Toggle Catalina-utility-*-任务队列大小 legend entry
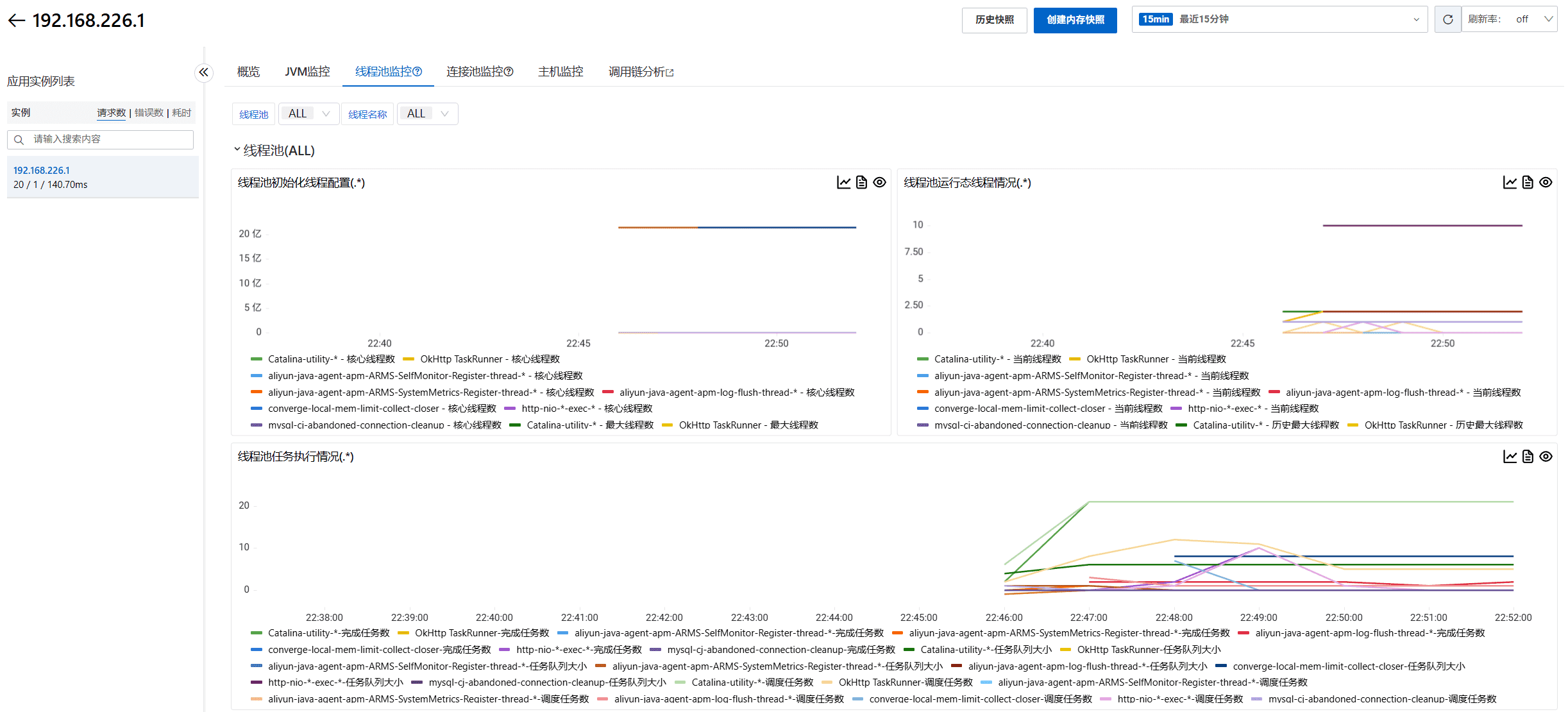Screen dimensions: 1568x712 977,650
